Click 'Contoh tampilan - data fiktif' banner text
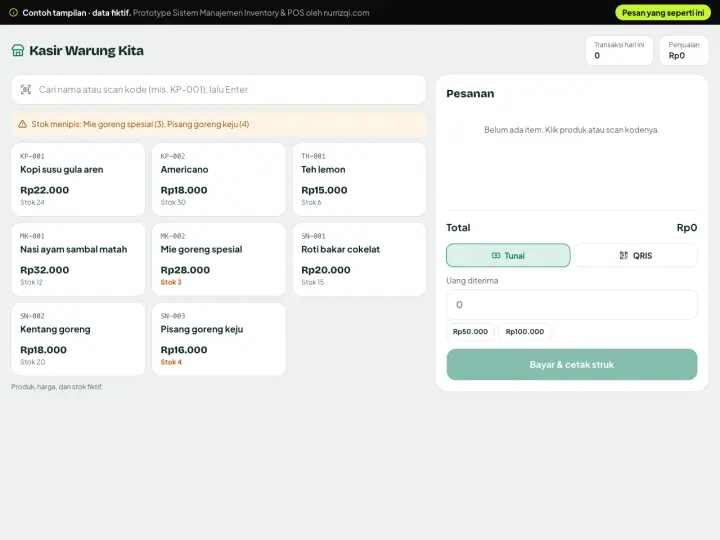720x540 pixels. (76, 13)
